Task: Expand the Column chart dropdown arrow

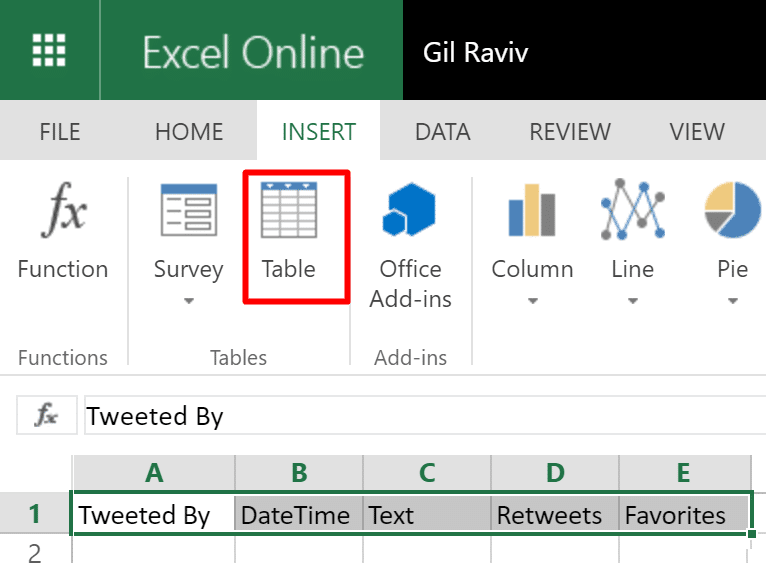Action: point(533,301)
